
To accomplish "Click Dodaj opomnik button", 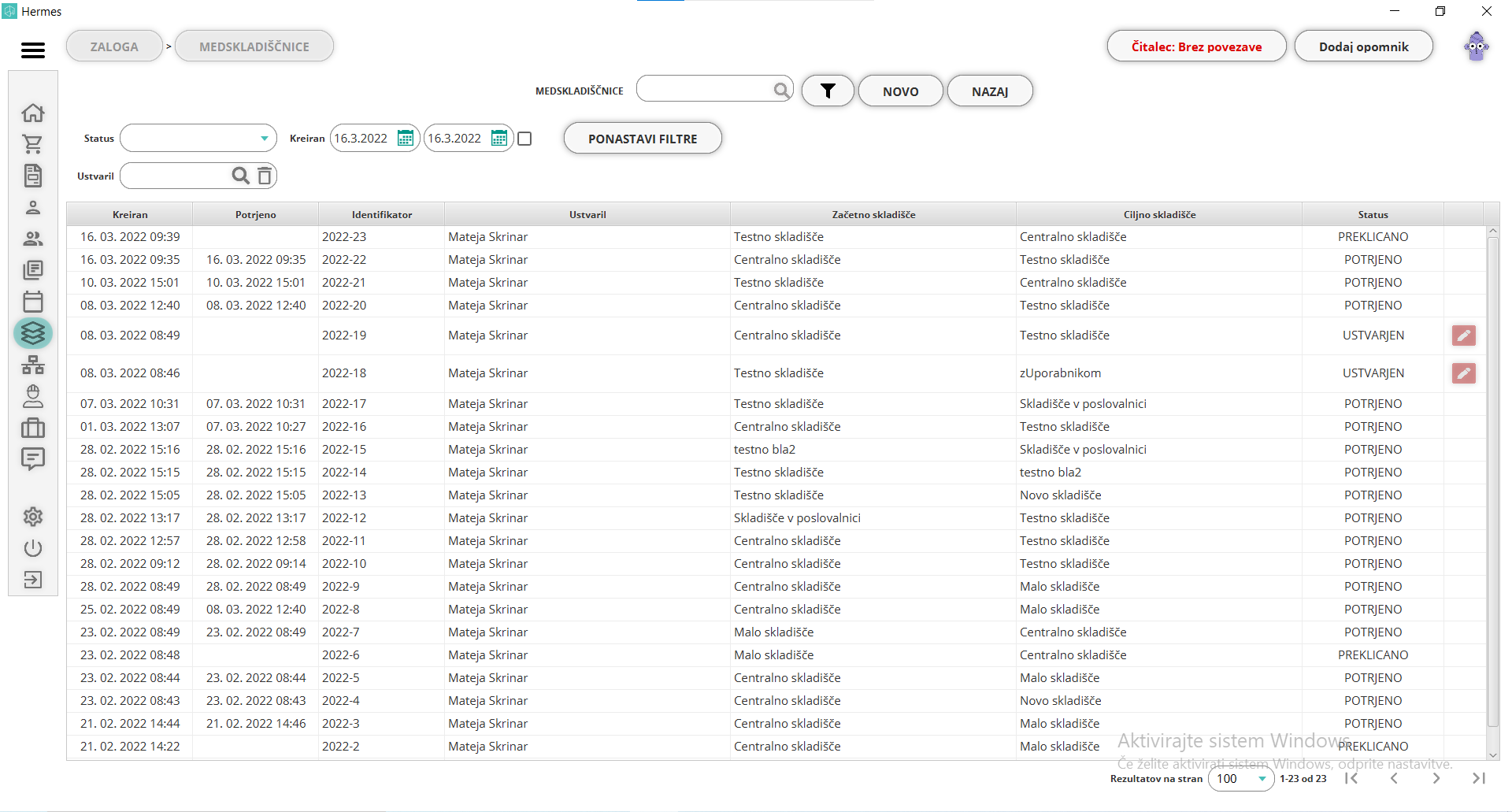I will pyautogui.click(x=1363, y=46).
